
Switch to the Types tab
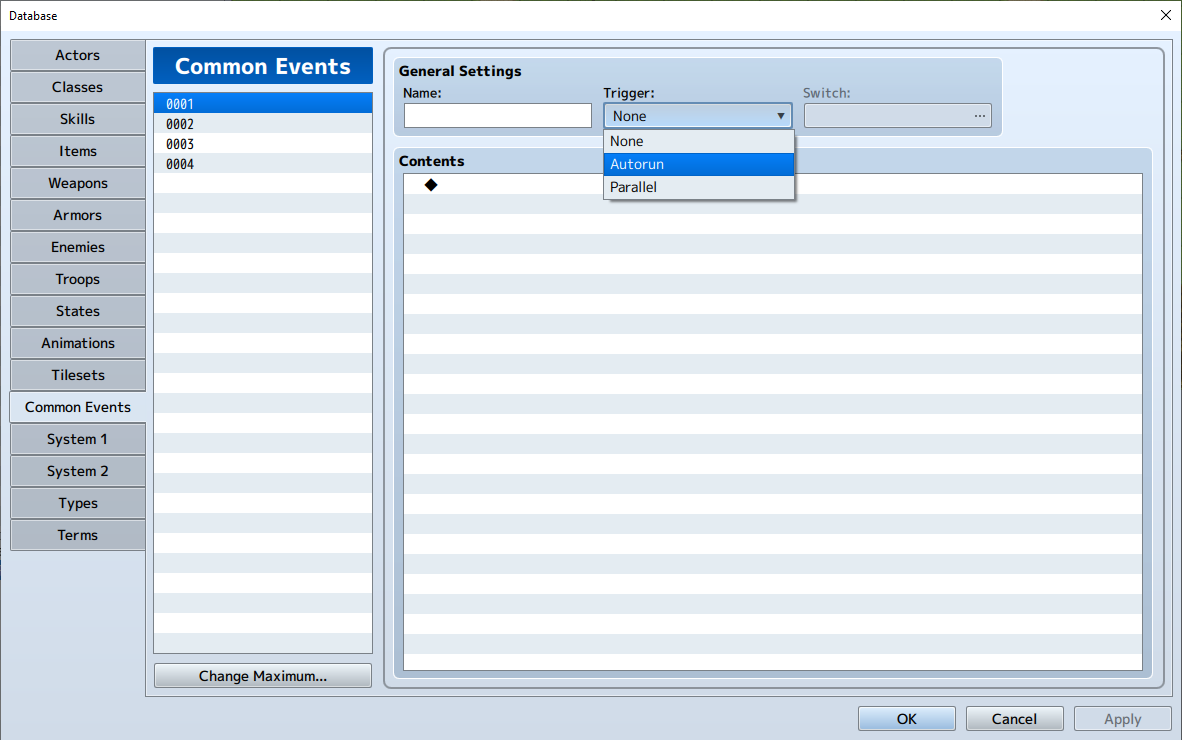[x=78, y=503]
